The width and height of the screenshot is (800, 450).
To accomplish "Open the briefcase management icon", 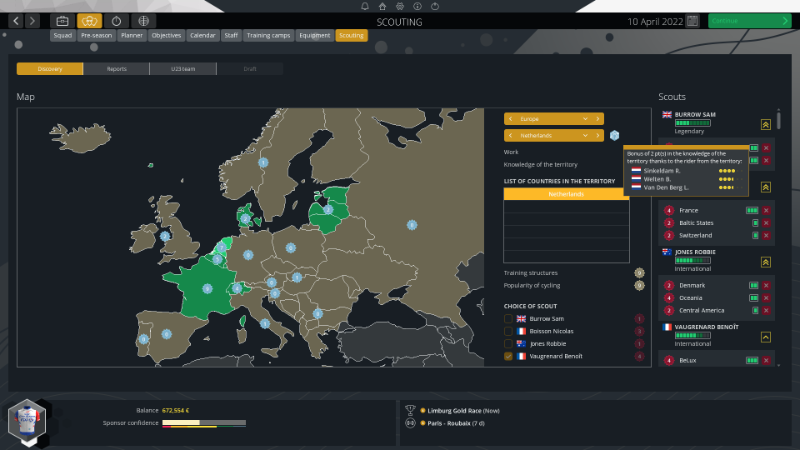I will click(x=62, y=20).
